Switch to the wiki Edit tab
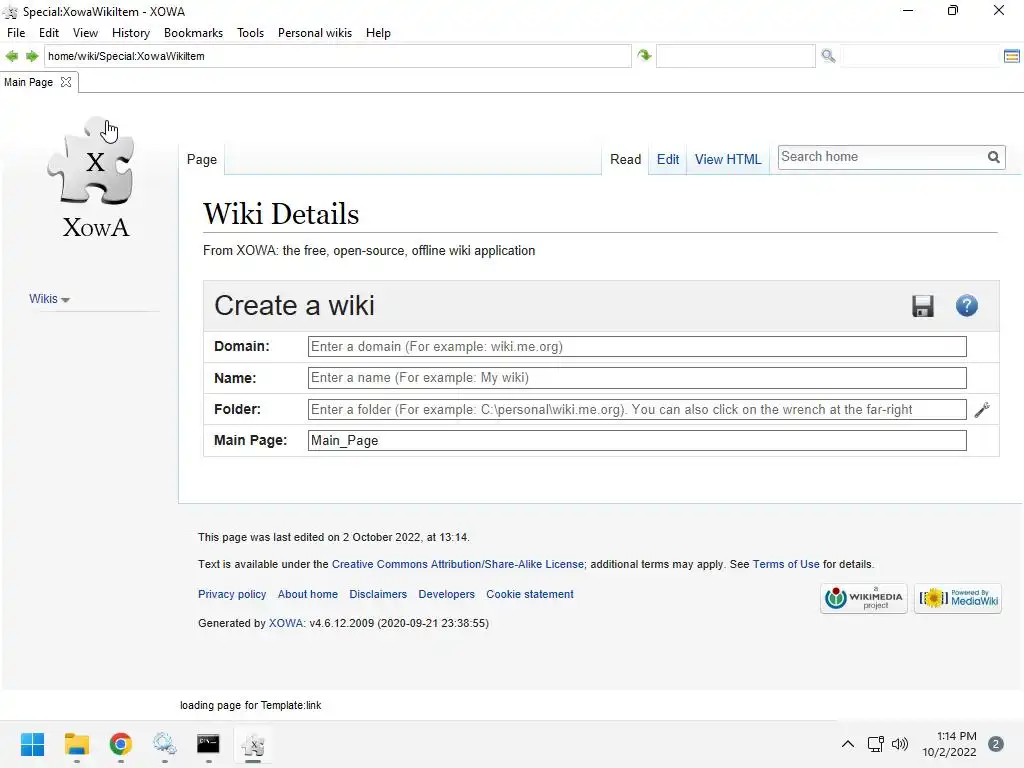The width and height of the screenshot is (1024, 768). click(667, 159)
